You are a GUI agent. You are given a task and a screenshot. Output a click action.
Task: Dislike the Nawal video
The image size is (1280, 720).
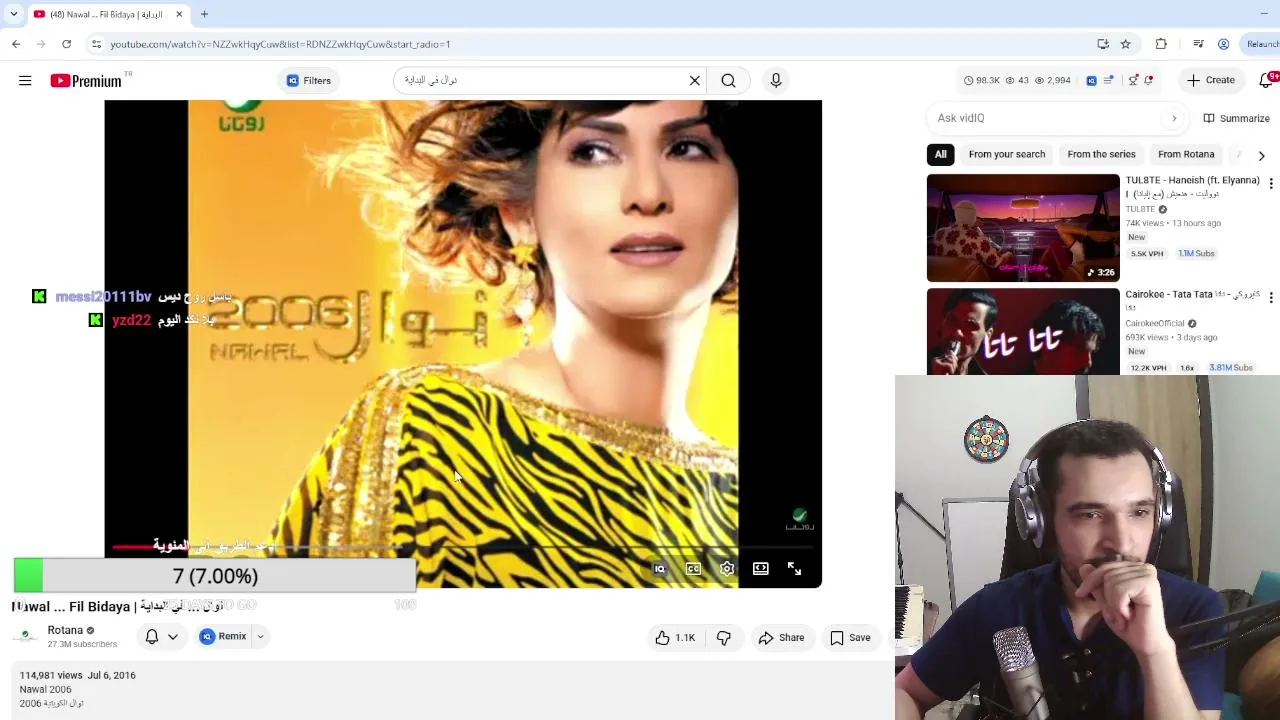coord(724,637)
